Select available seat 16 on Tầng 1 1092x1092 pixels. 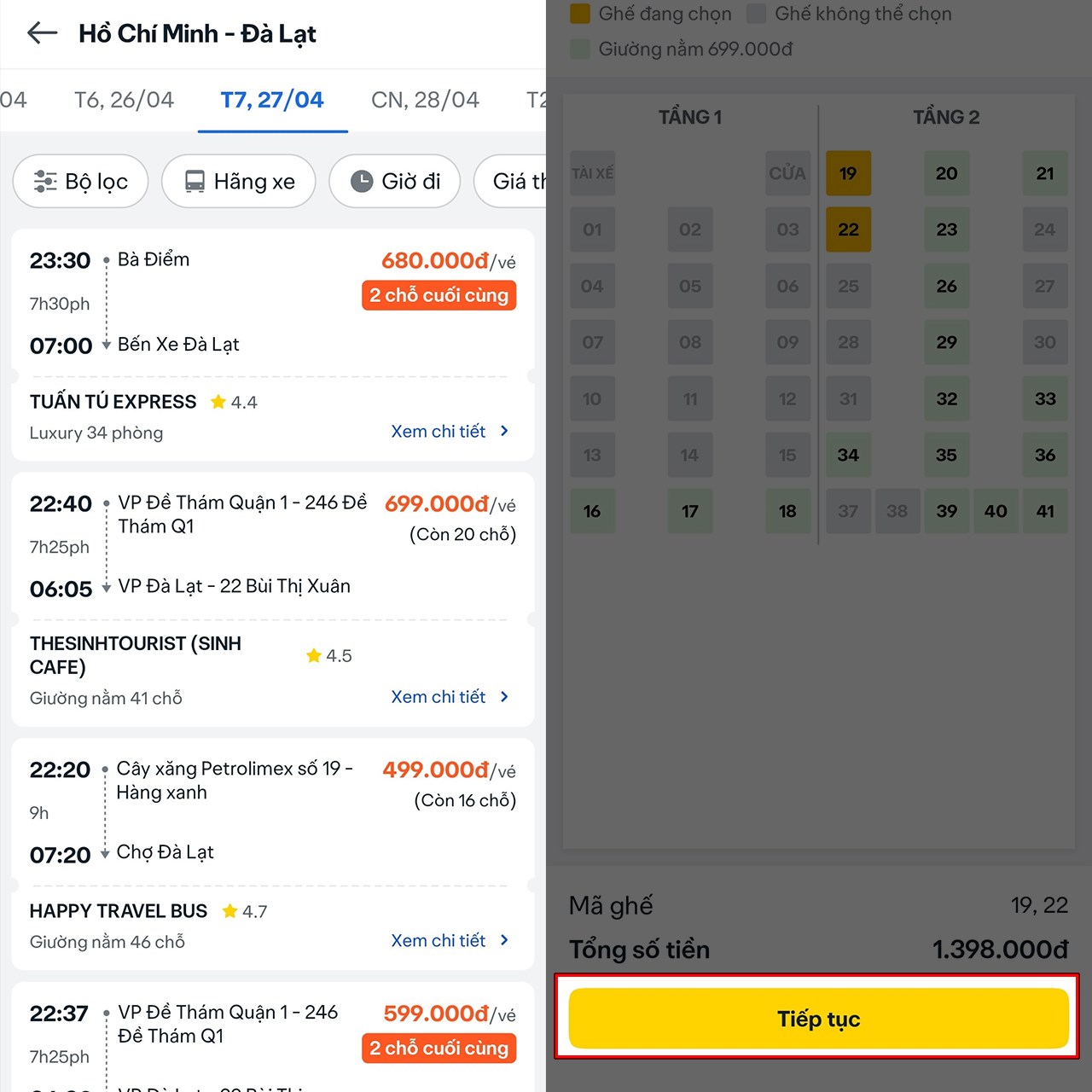click(592, 511)
